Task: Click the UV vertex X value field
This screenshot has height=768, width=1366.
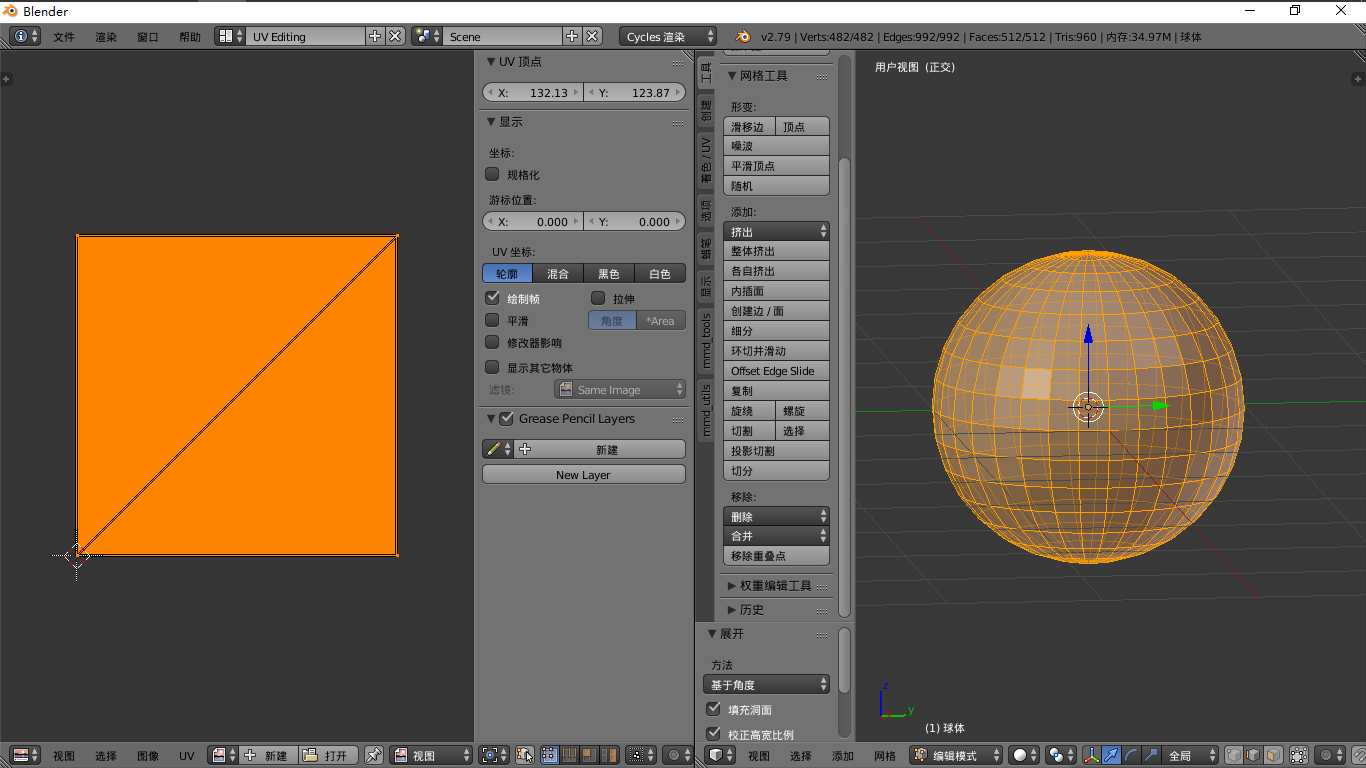Action: click(x=533, y=92)
